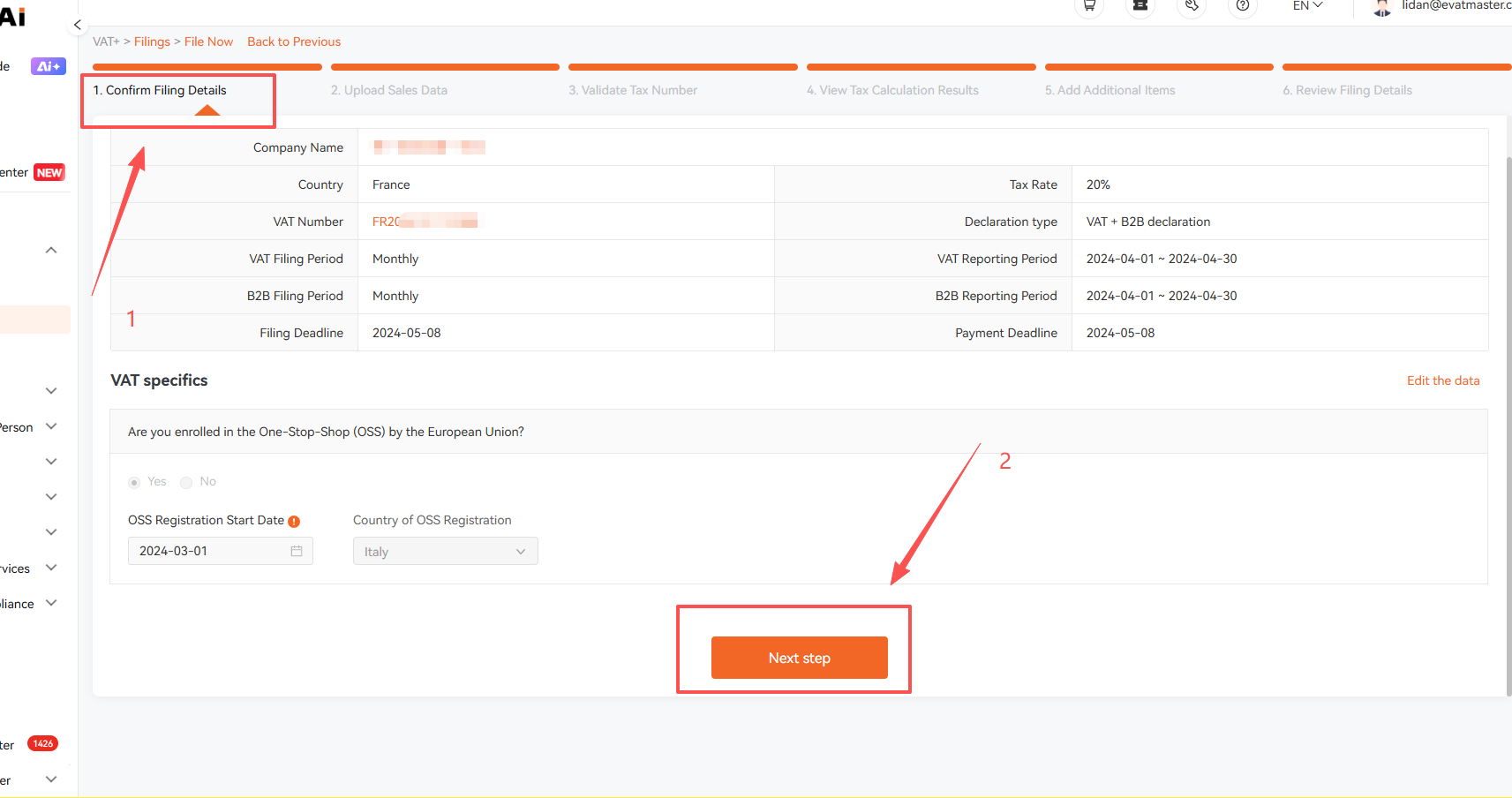Click the VAT+ breadcrumb

point(106,41)
